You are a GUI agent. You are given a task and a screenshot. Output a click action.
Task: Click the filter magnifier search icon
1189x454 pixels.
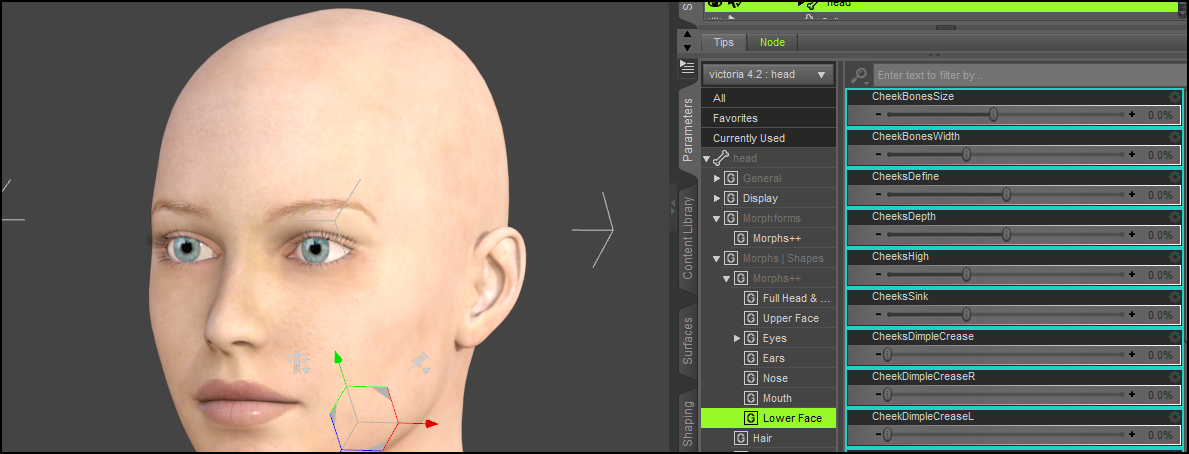click(858, 75)
